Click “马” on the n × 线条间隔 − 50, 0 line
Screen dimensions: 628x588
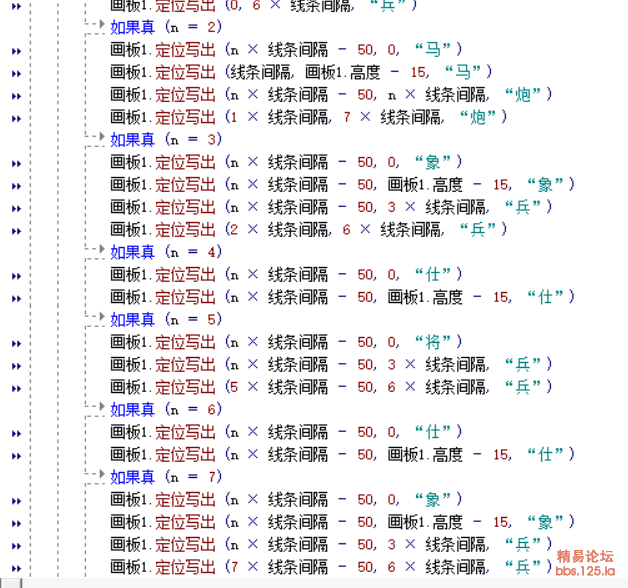point(433,50)
